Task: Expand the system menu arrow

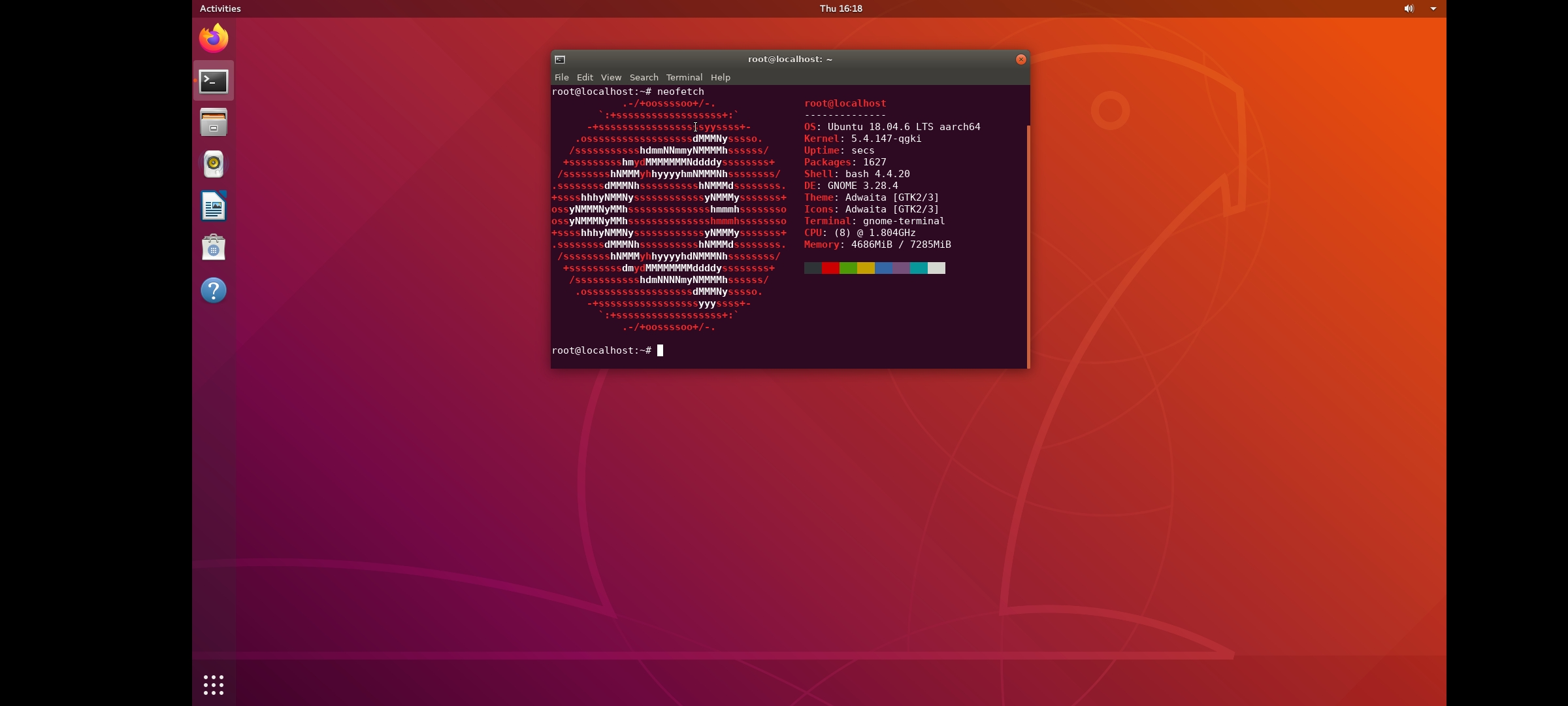Action: click(x=1433, y=8)
